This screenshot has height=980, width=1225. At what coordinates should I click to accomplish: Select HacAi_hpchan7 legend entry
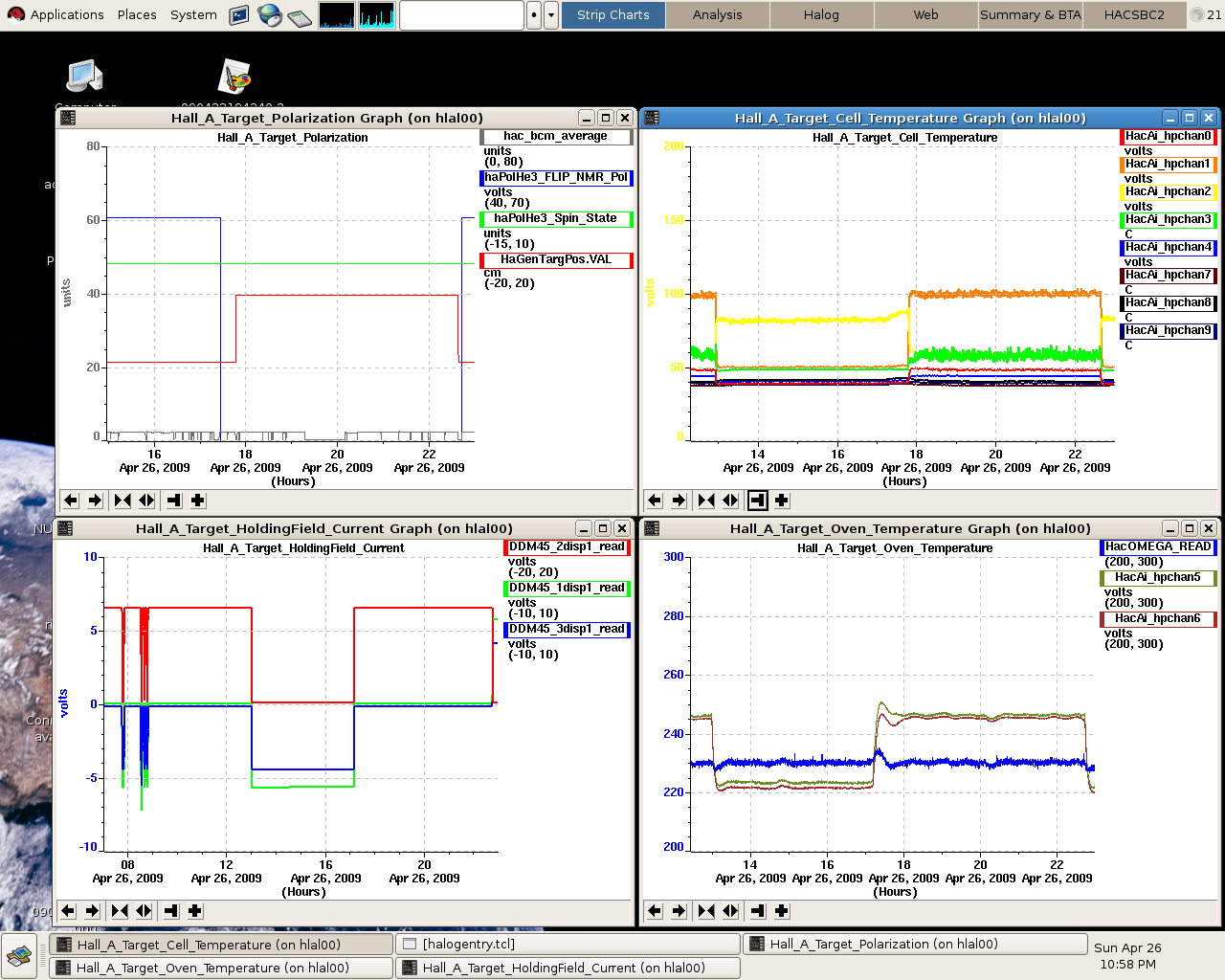pyautogui.click(x=1169, y=276)
